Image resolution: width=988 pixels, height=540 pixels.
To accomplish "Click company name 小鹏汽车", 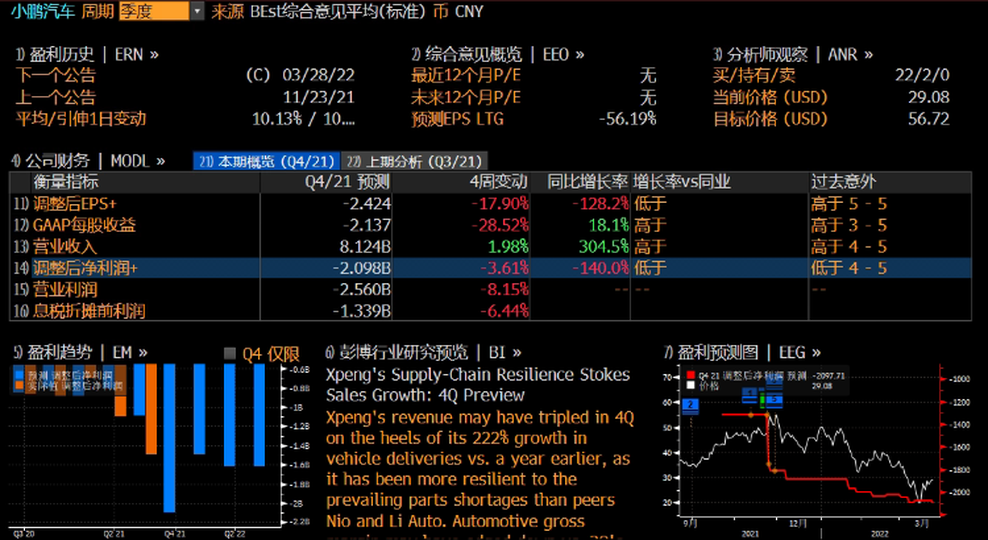I will 43,11.
